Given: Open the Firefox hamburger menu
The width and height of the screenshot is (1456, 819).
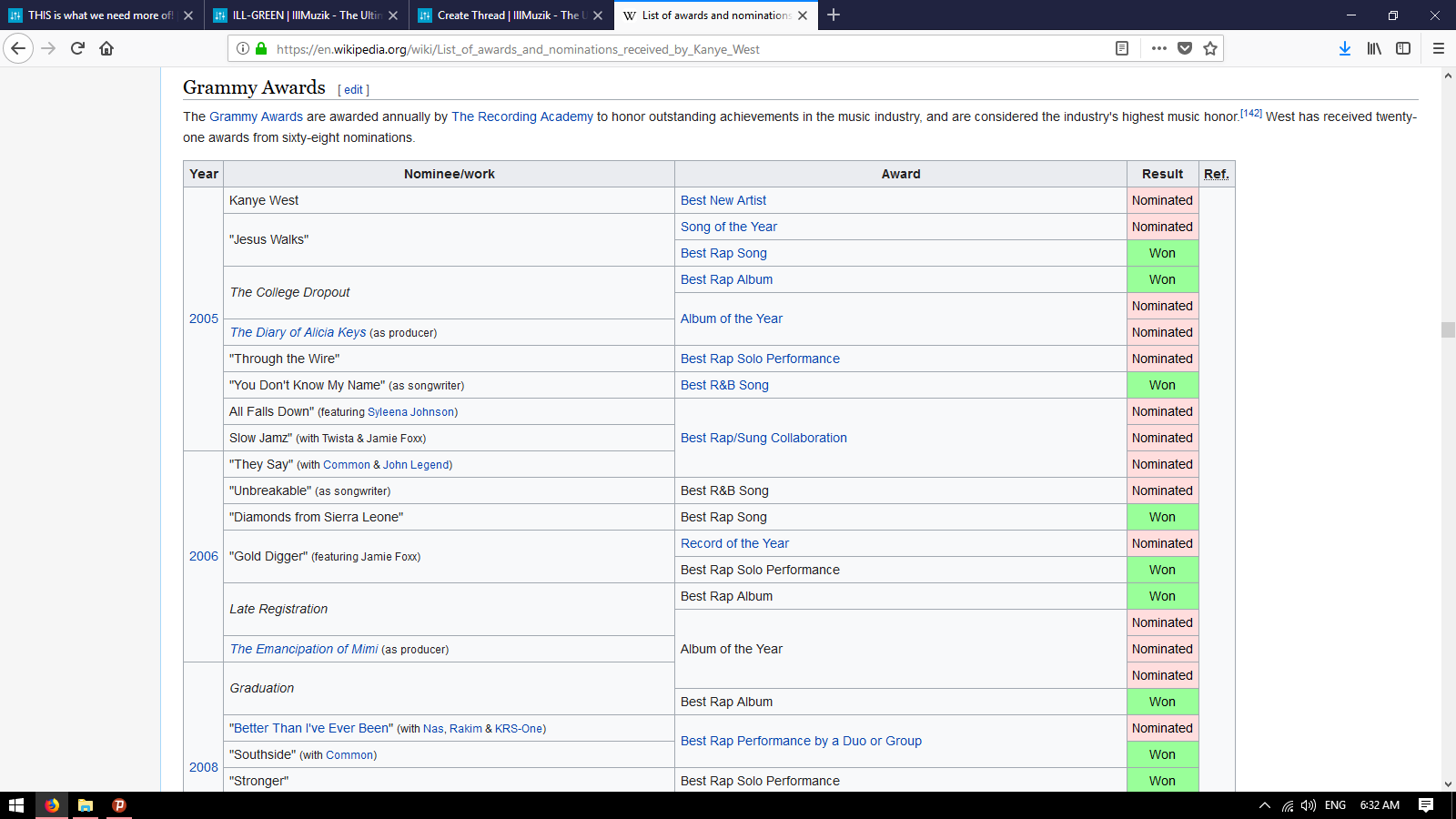Looking at the screenshot, I should point(1439,48).
